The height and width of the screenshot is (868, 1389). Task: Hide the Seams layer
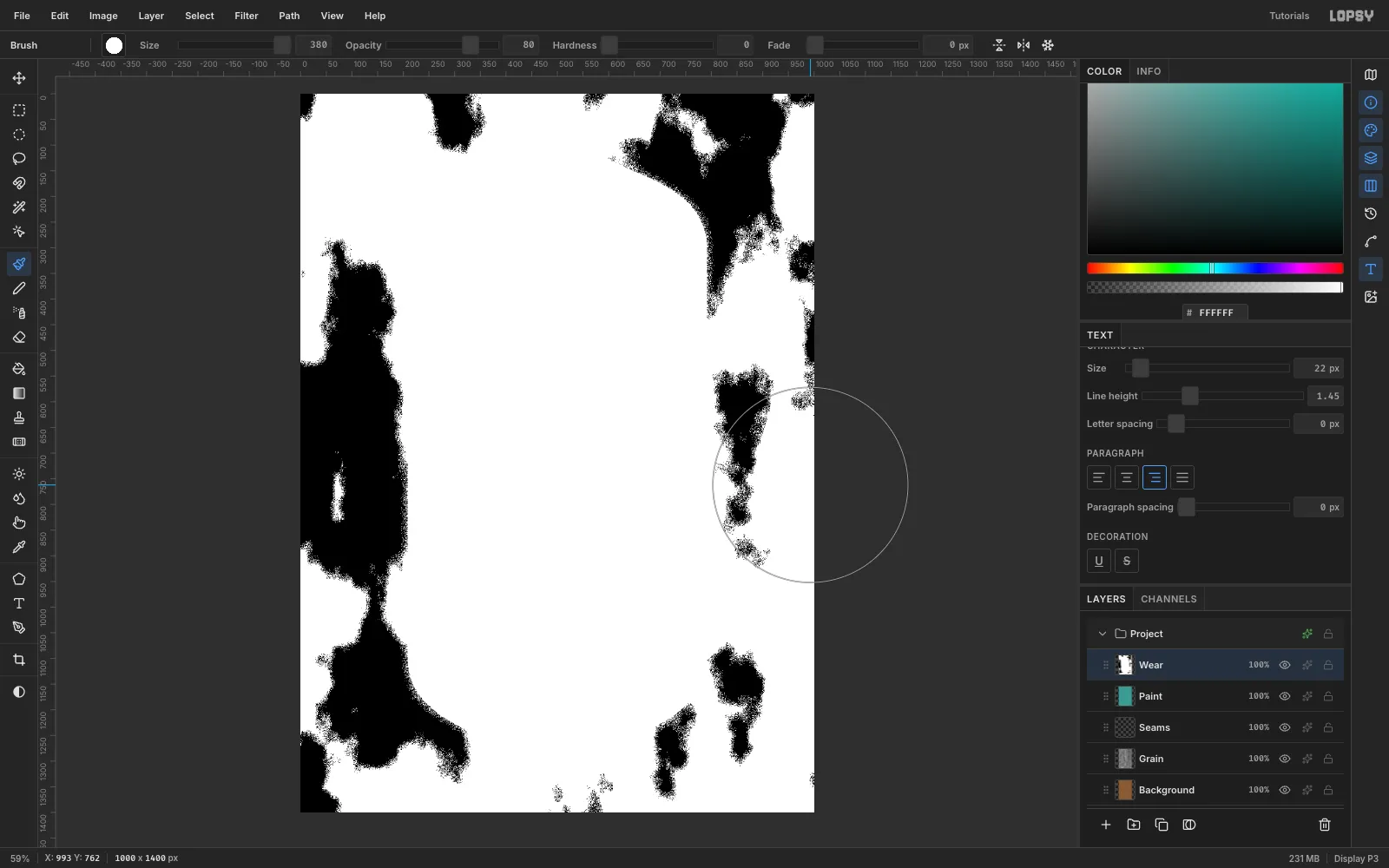pyautogui.click(x=1285, y=727)
